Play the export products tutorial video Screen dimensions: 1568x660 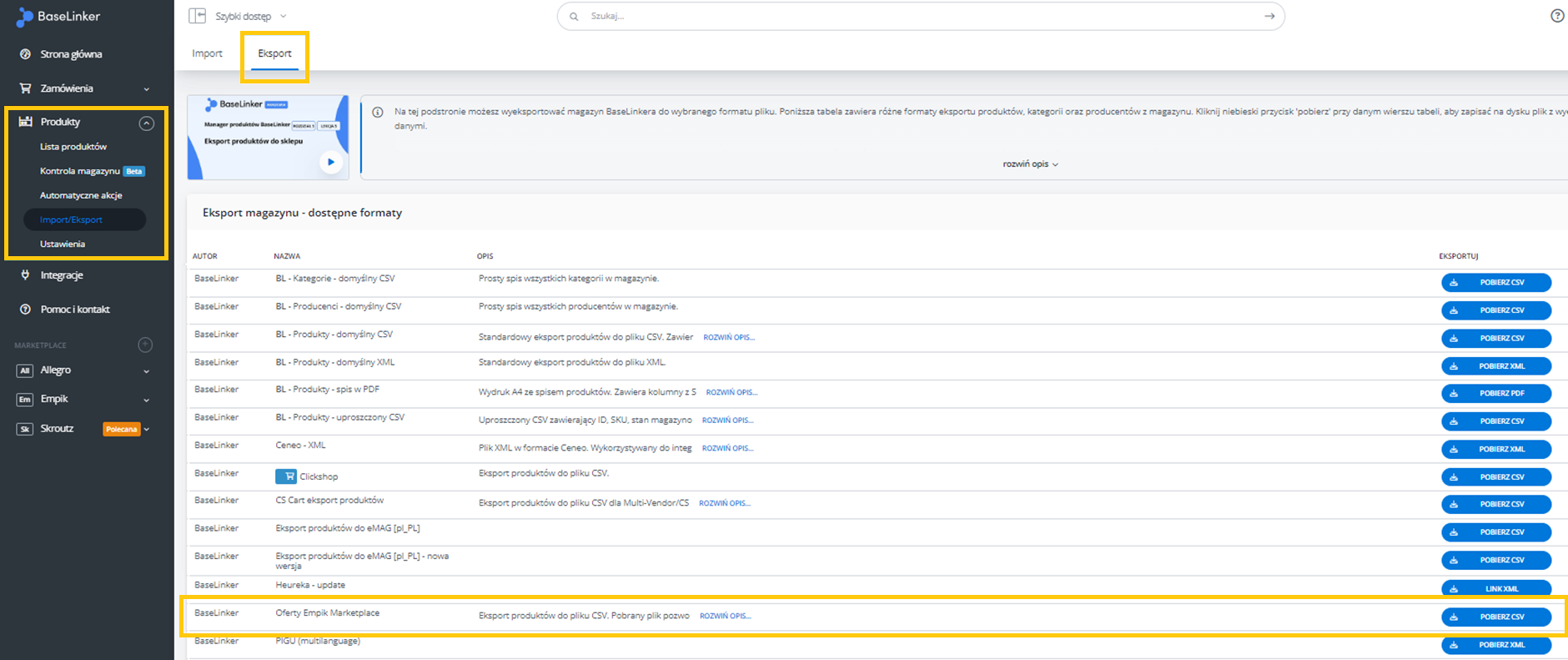pos(331,162)
